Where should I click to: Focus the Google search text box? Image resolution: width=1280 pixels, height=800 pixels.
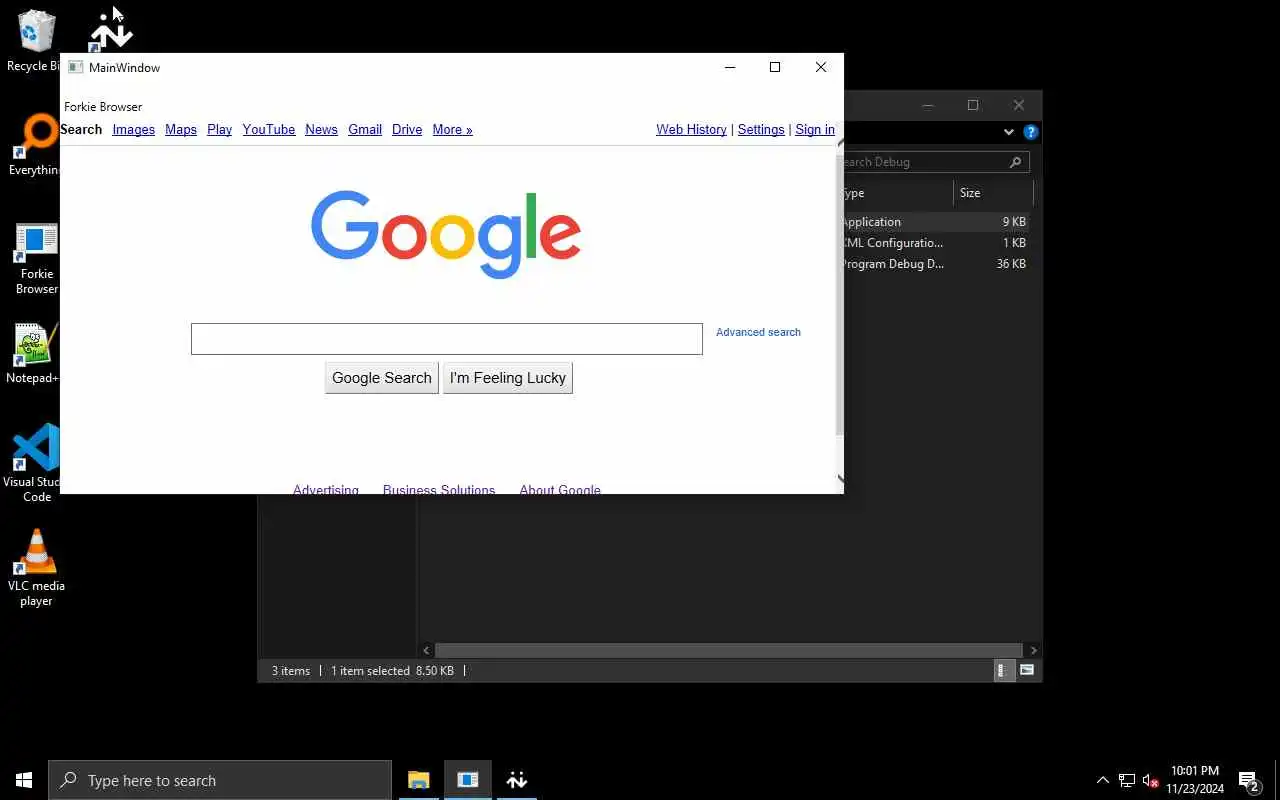pyautogui.click(x=447, y=339)
